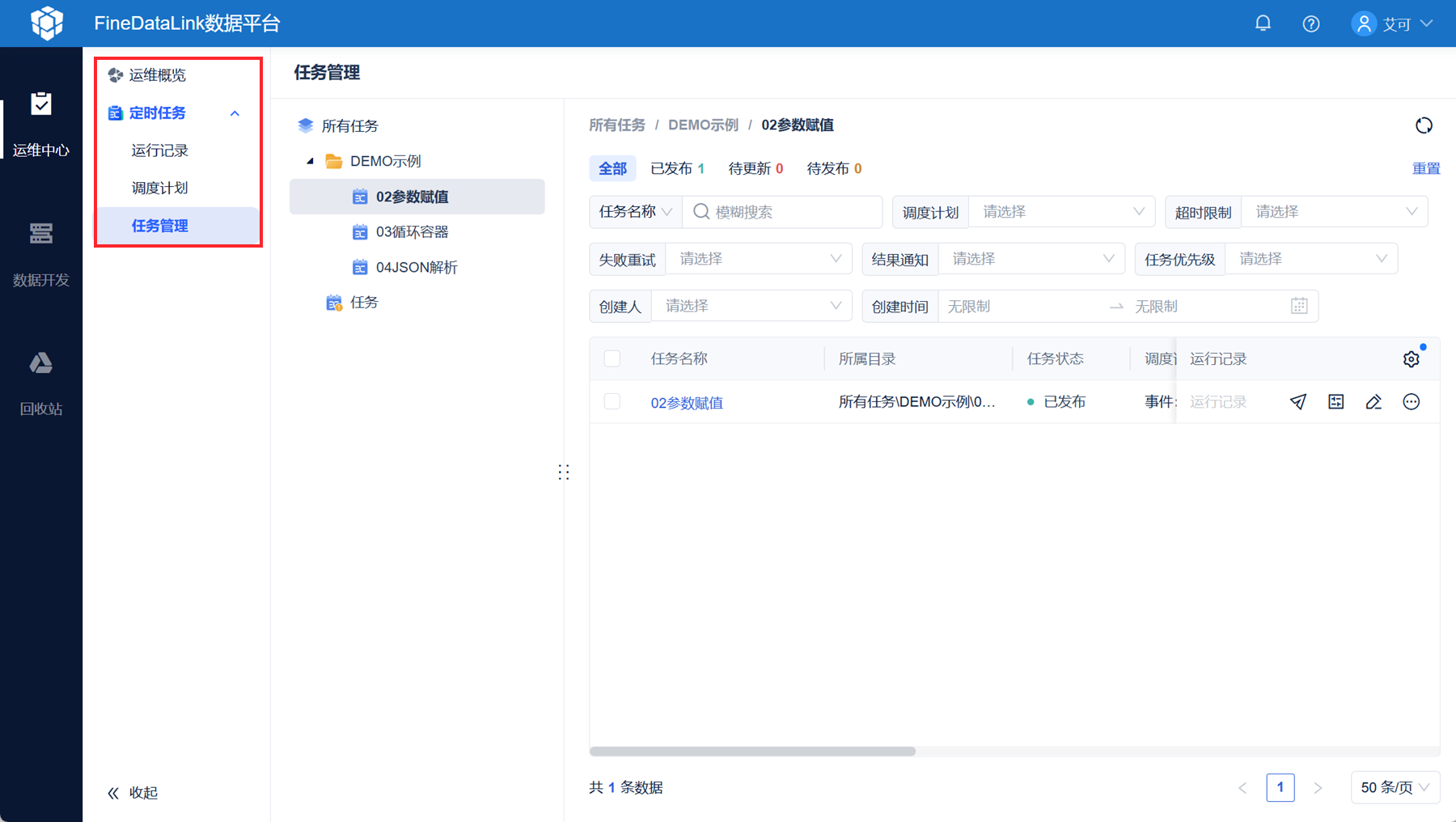Click 所有任务 in the breadcrumb
This screenshot has width=1456, height=822.
(x=617, y=125)
